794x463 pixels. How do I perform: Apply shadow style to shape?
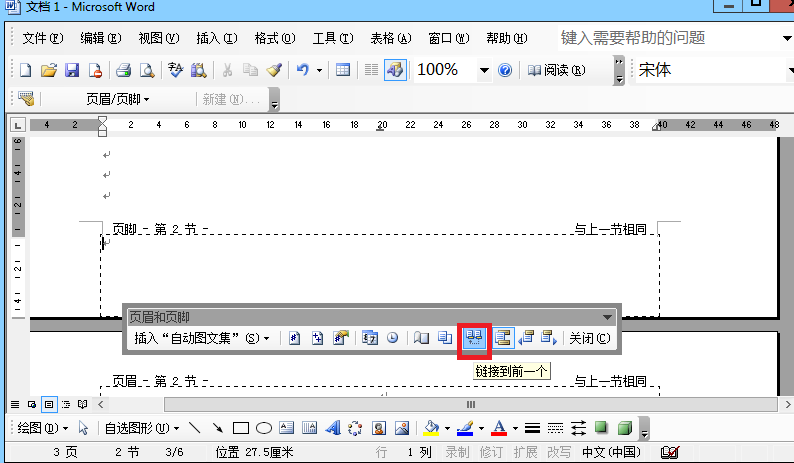coord(601,428)
